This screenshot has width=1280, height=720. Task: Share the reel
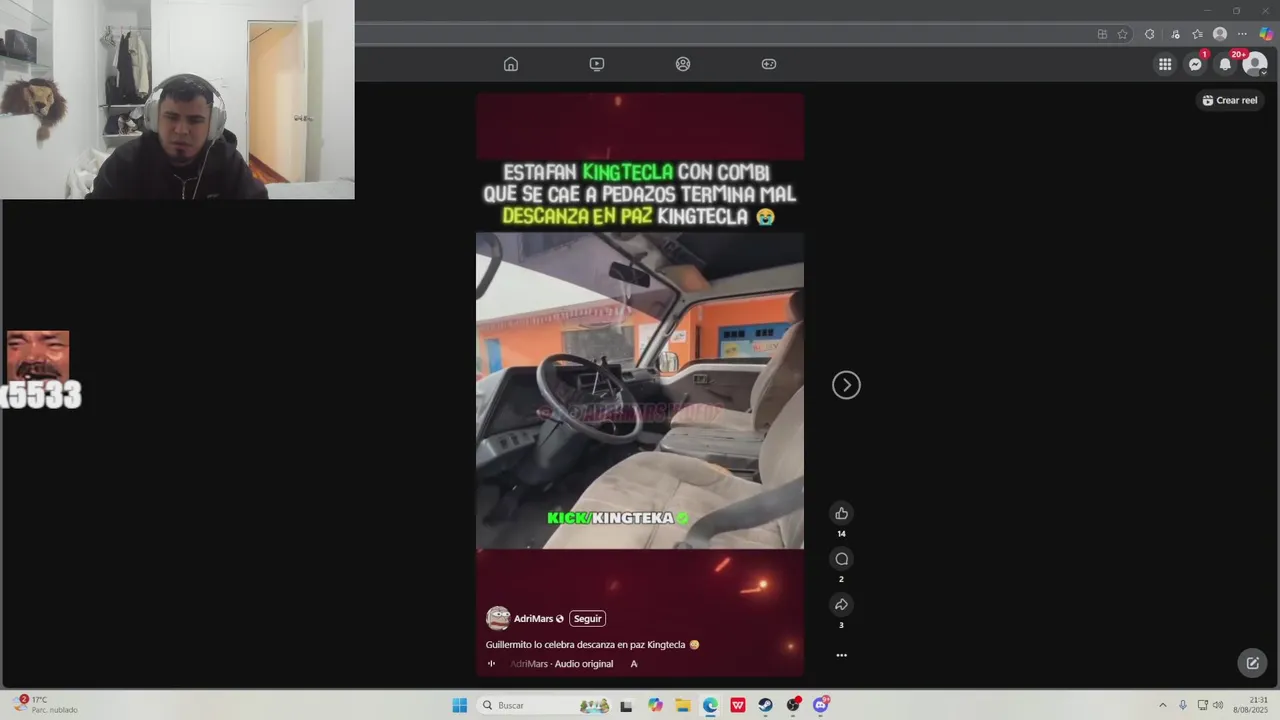(841, 604)
